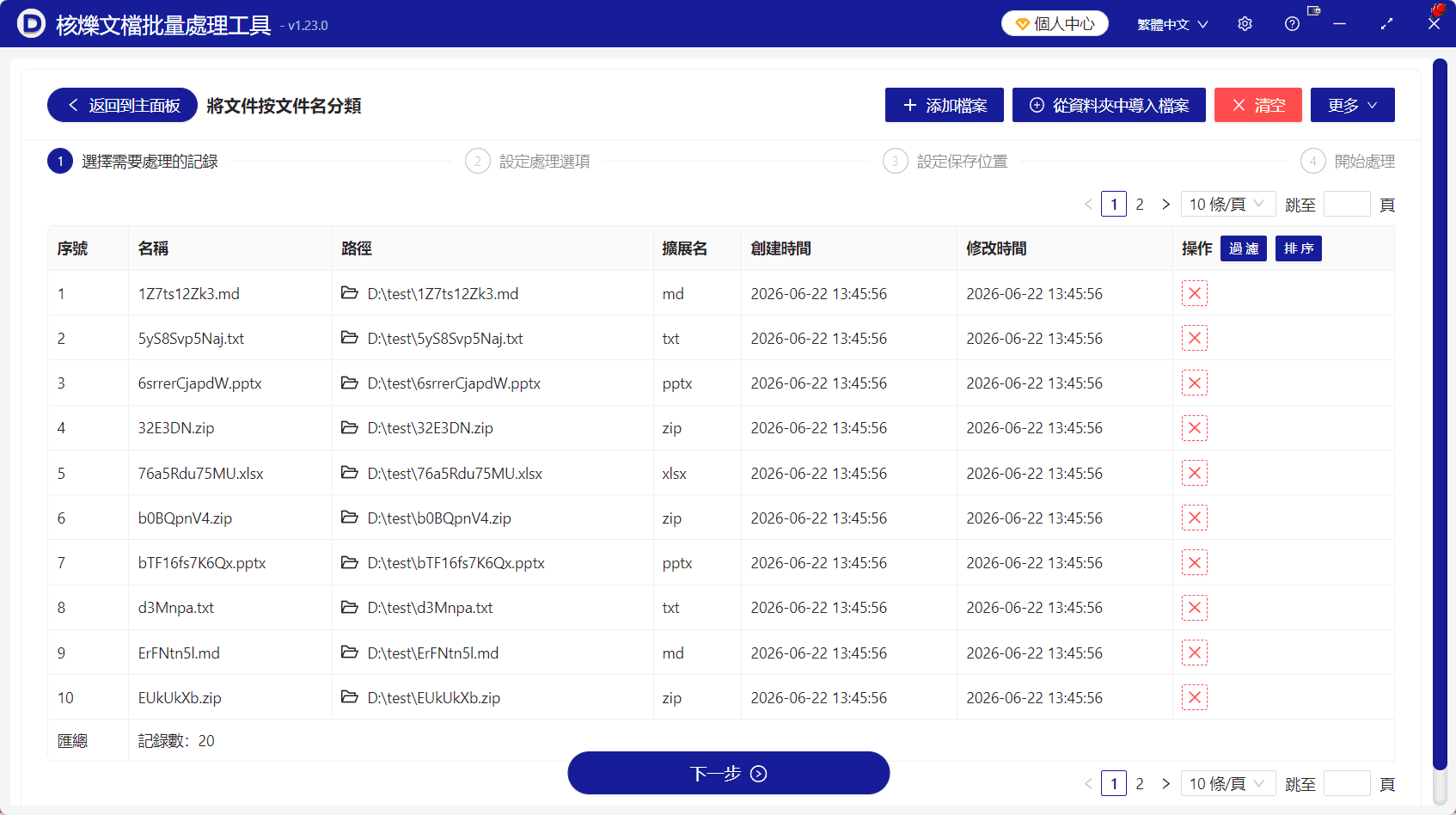Open bottom 10 條/頁 page size dropdown
Viewport: 1456px width, 815px height.
pyautogui.click(x=1227, y=784)
